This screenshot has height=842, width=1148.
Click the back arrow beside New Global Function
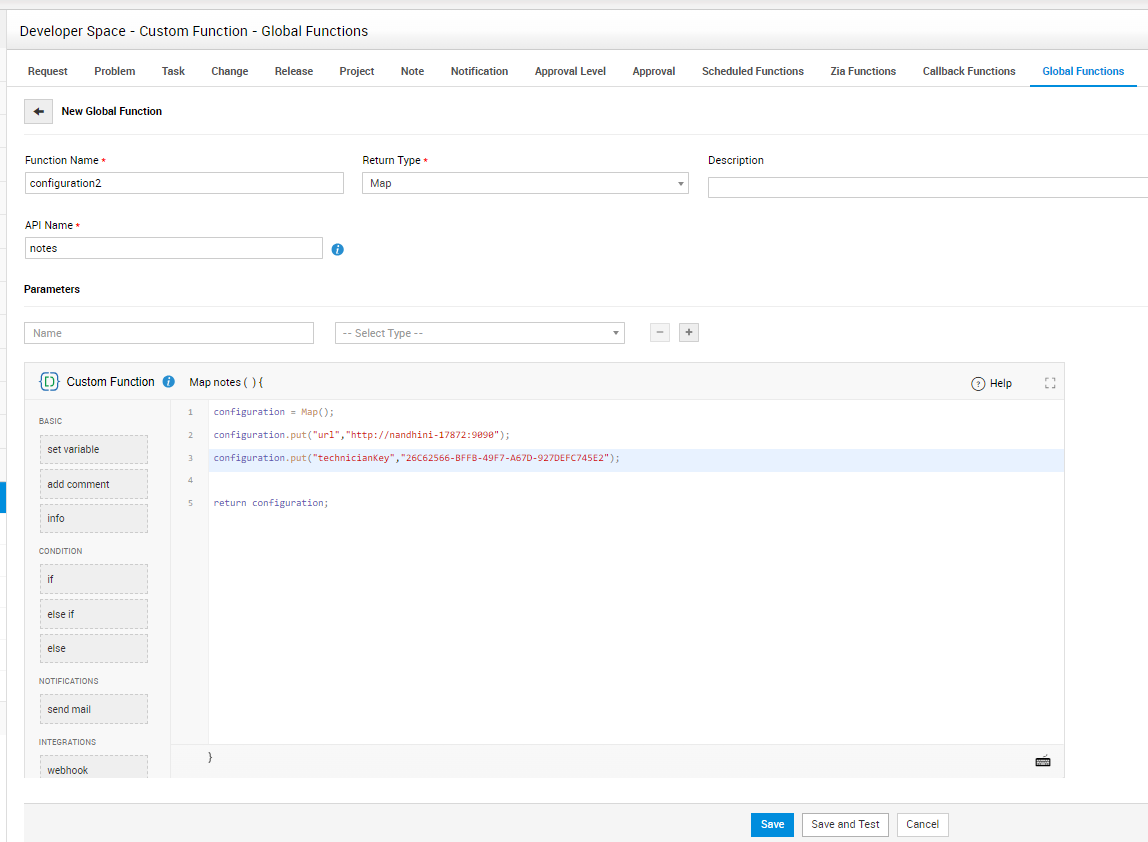point(38,112)
